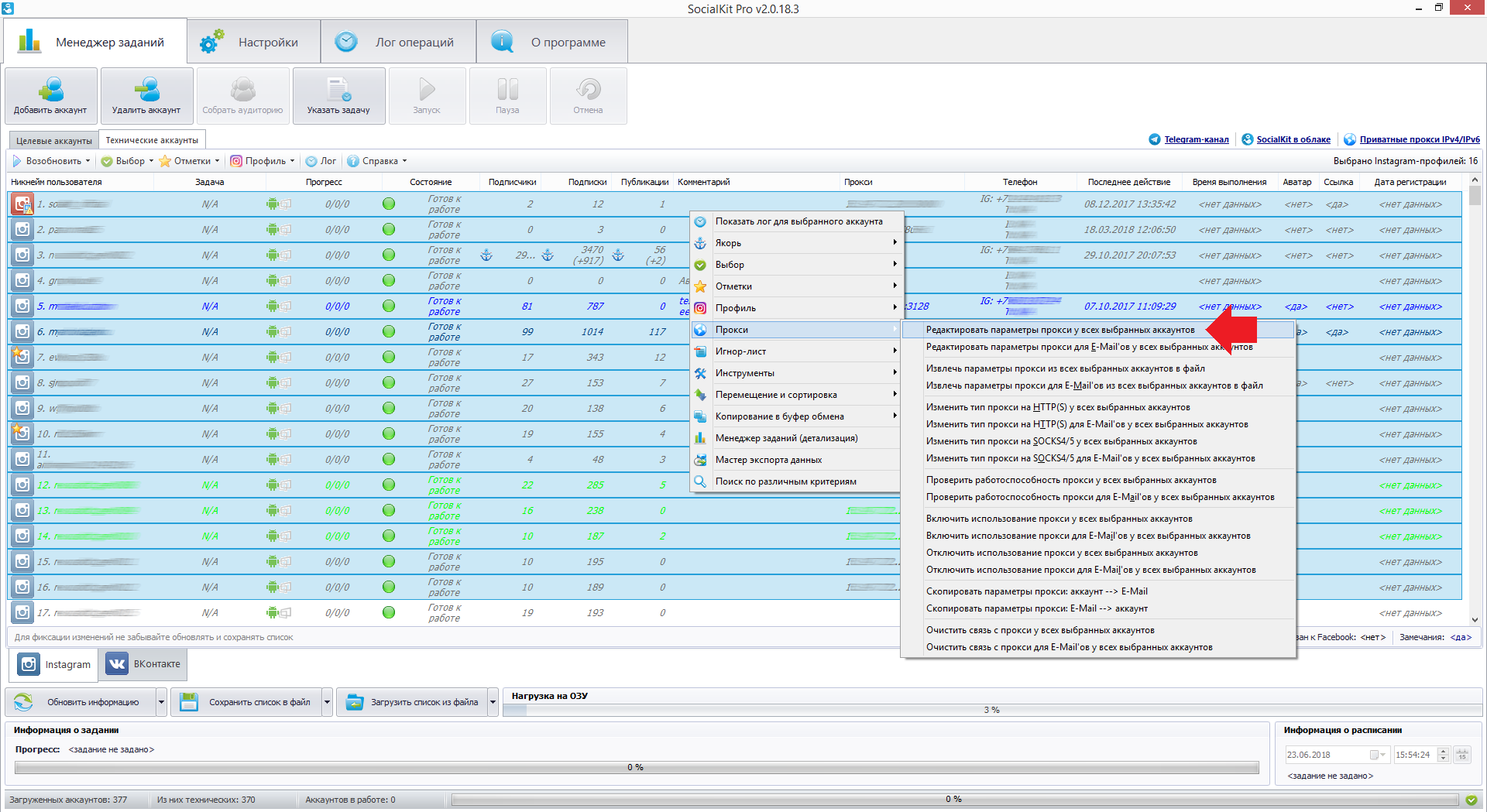Choose Отключить использование прокси у всех выбранных аккаунтов
Viewport: 1487px width, 812px height.
click(1097, 553)
